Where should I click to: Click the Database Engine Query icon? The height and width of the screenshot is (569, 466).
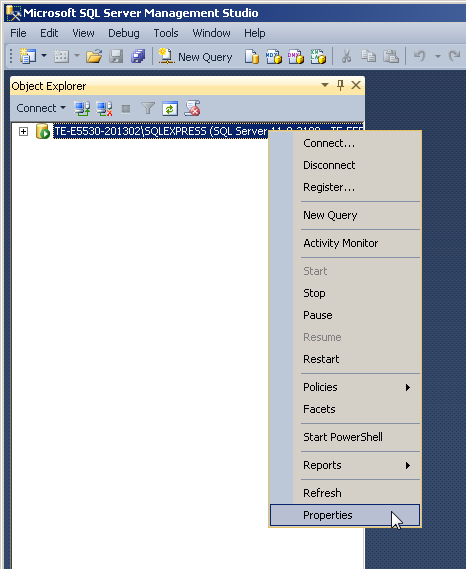(x=252, y=57)
